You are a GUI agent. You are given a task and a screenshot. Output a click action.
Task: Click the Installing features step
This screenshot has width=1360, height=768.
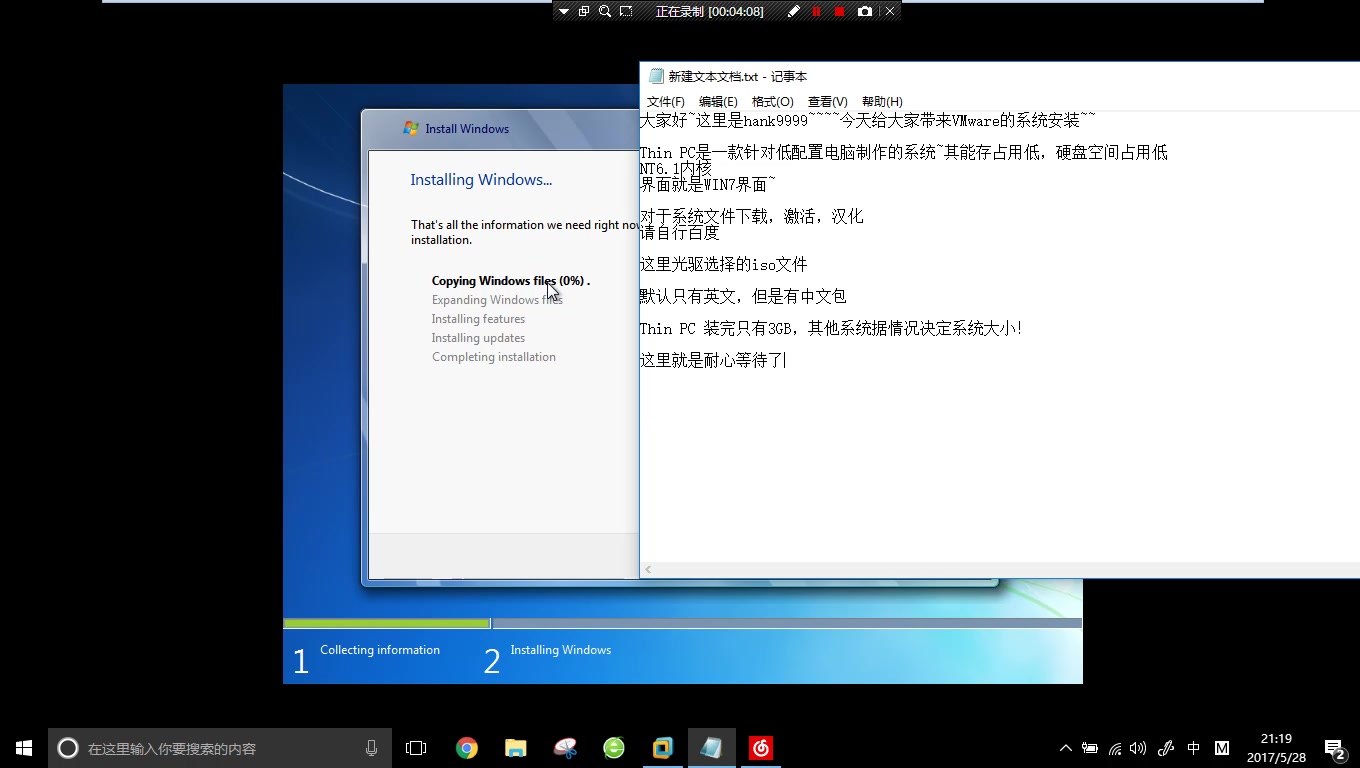tap(478, 319)
